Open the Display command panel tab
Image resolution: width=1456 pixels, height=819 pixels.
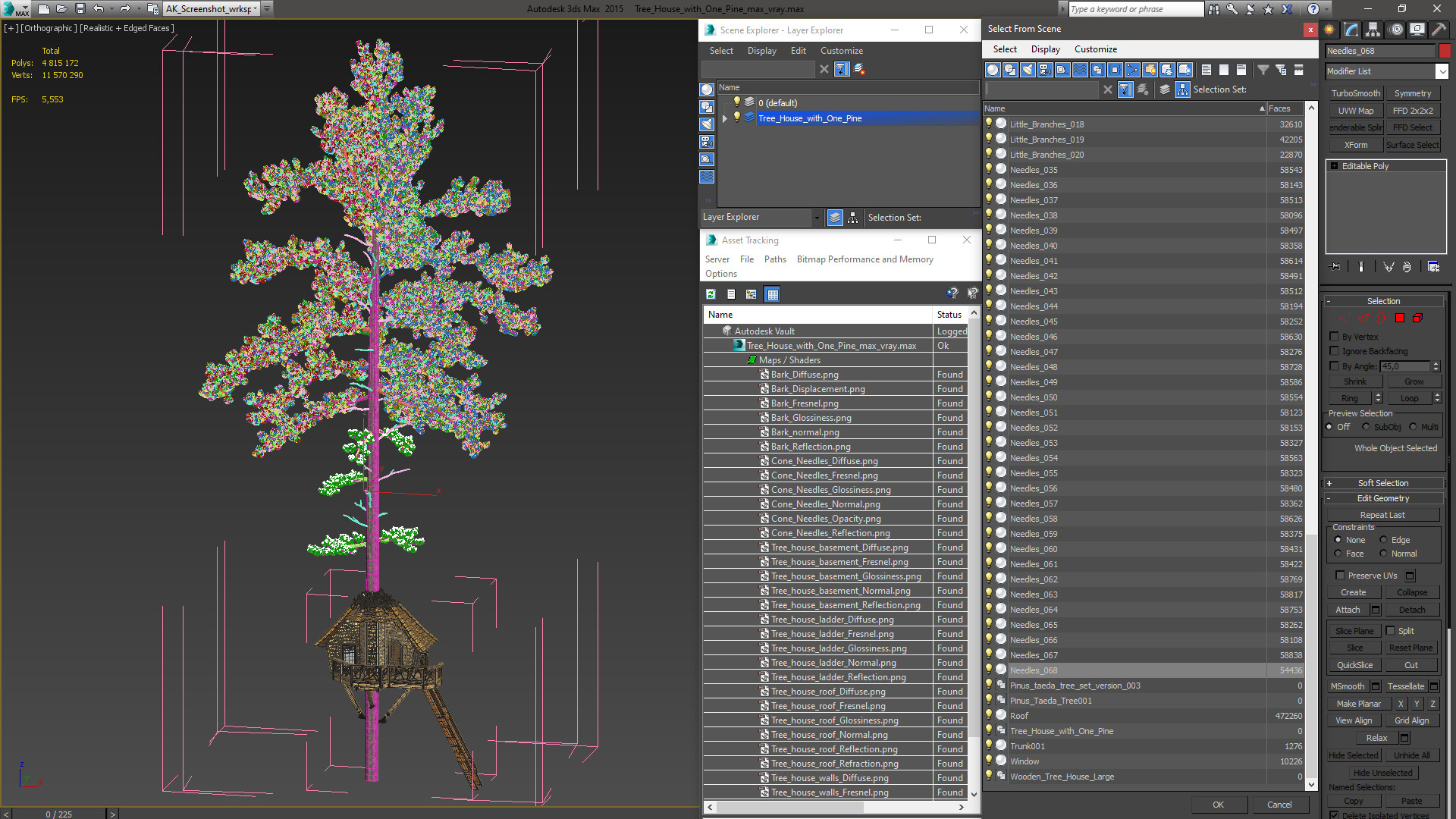pos(1417,30)
